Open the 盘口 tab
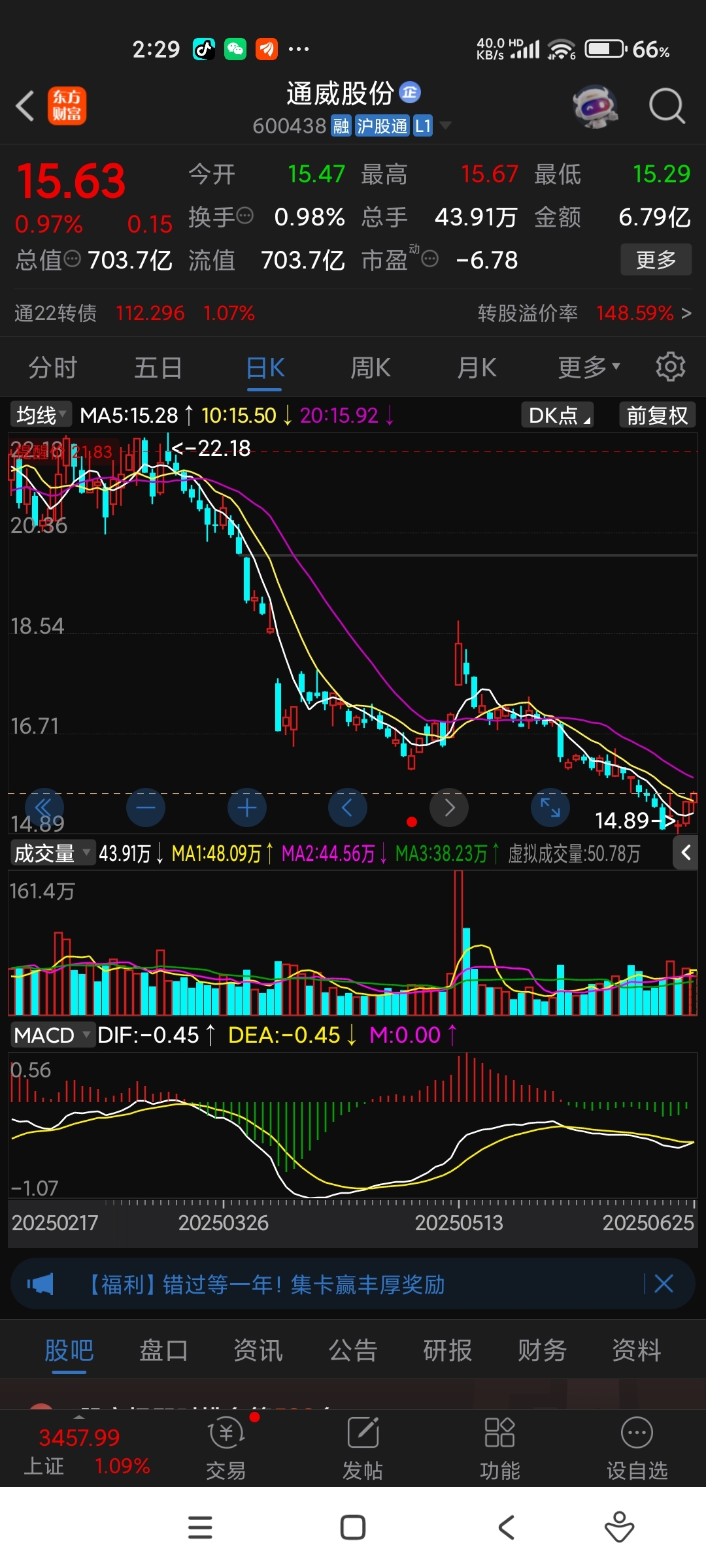The height and width of the screenshot is (1568, 706). 163,1350
